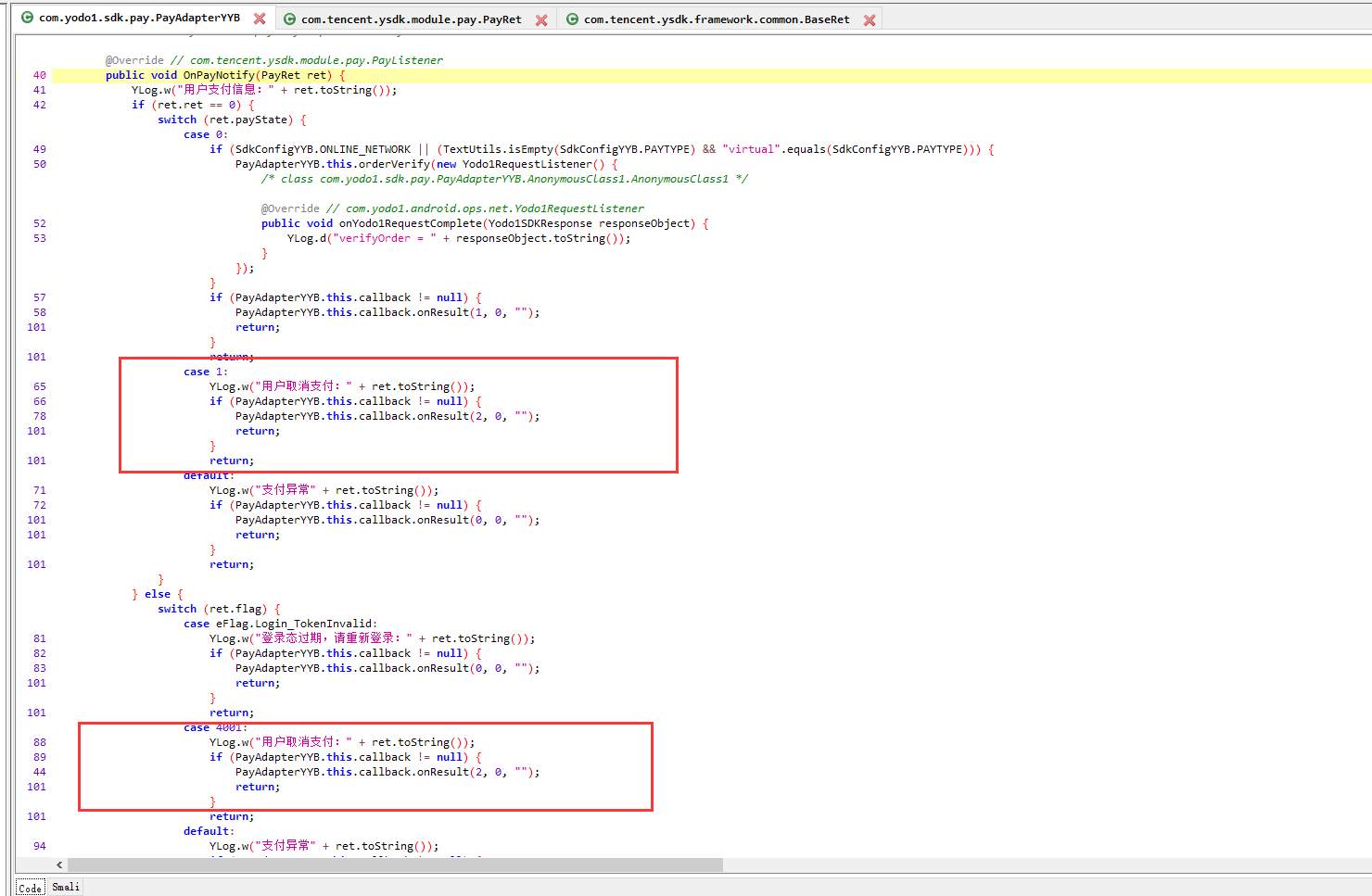1372x896 pixels.
Task: Click line number 65 in the gutter
Action: (x=39, y=386)
